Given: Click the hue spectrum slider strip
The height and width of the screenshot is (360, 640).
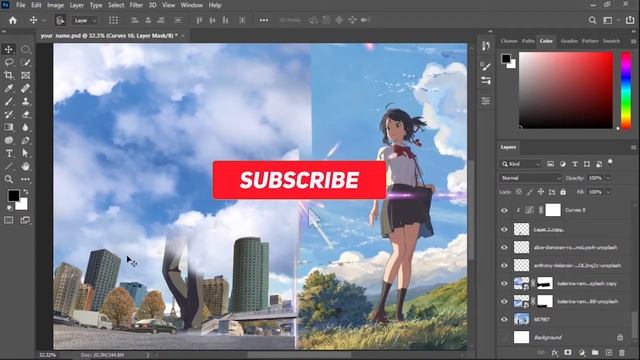Looking at the screenshot, I should click(626, 90).
